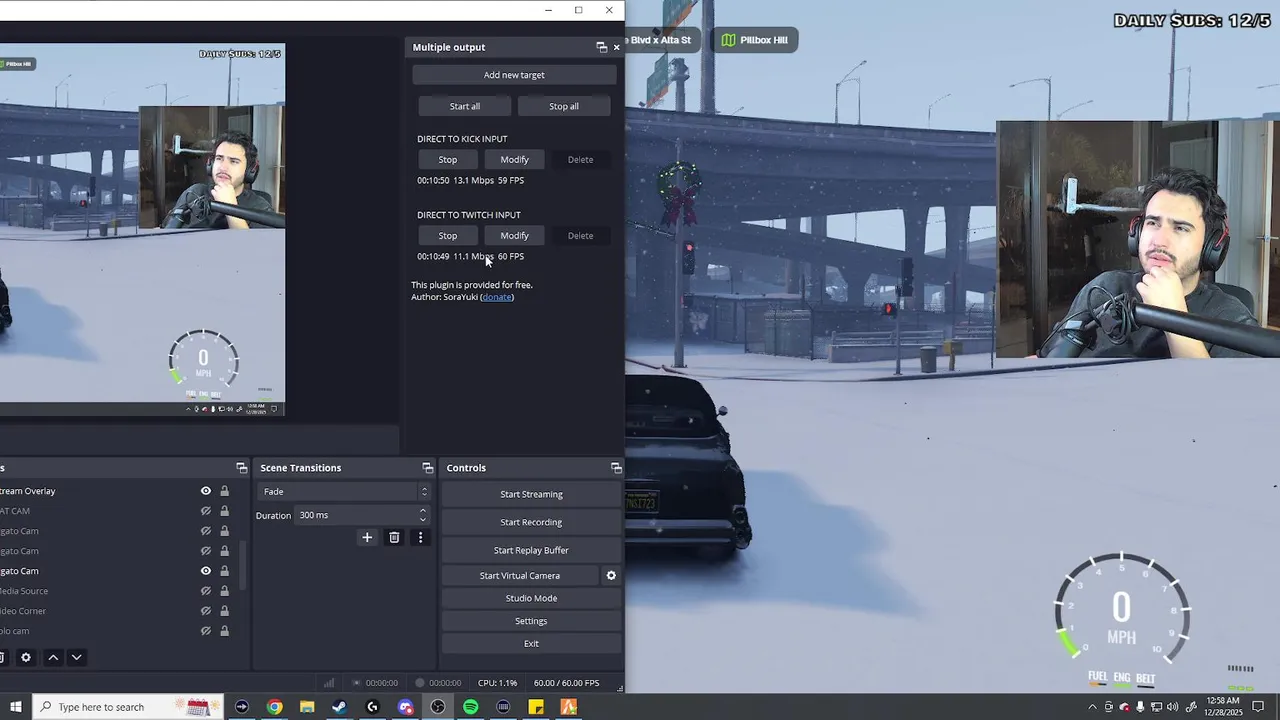Image resolution: width=1280 pixels, height=720 pixels.
Task: Click the microphone tray icon
Action: click(x=1140, y=707)
